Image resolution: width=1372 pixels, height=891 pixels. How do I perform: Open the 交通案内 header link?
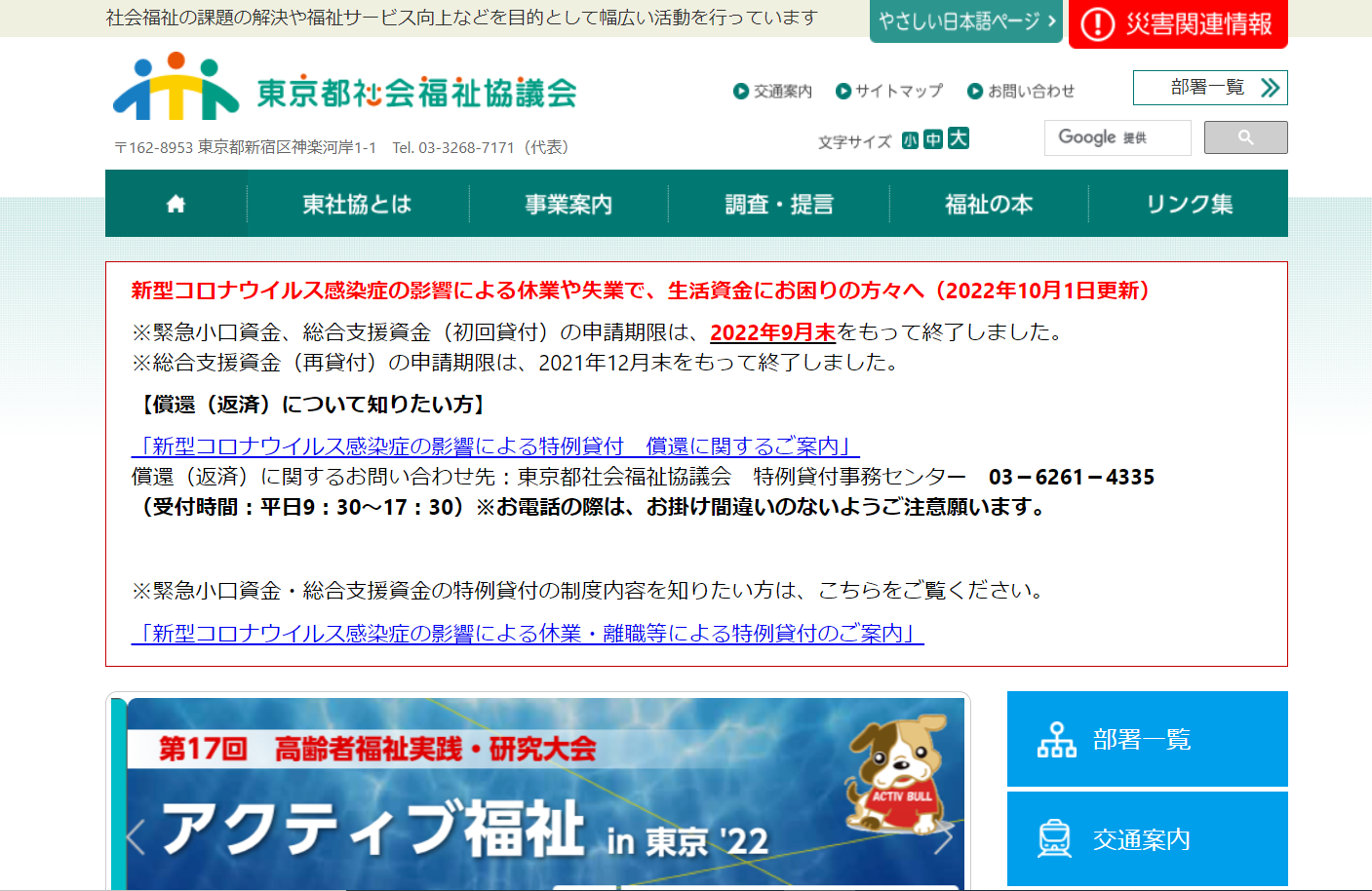pyautogui.click(x=773, y=91)
